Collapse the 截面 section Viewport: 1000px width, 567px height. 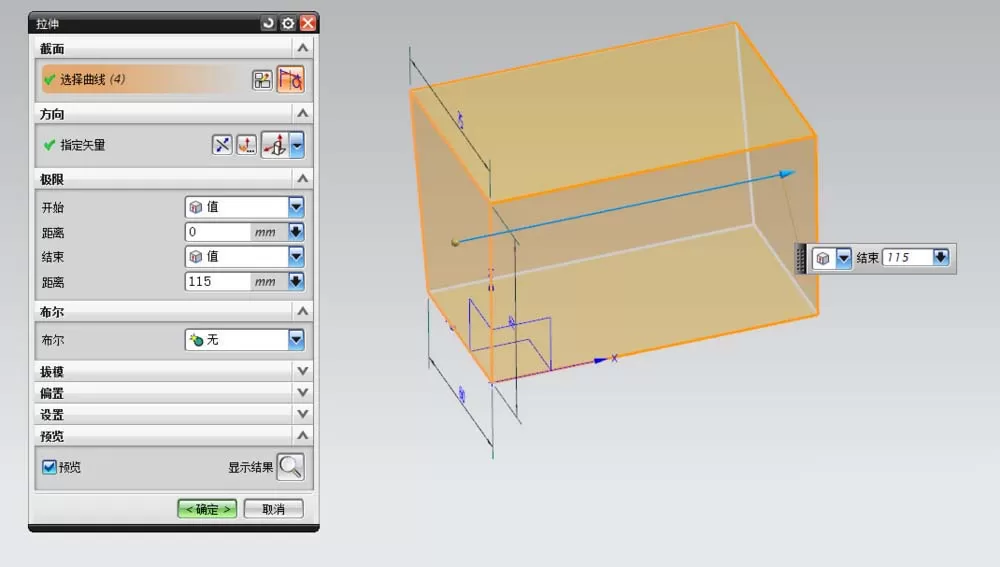tap(303, 48)
